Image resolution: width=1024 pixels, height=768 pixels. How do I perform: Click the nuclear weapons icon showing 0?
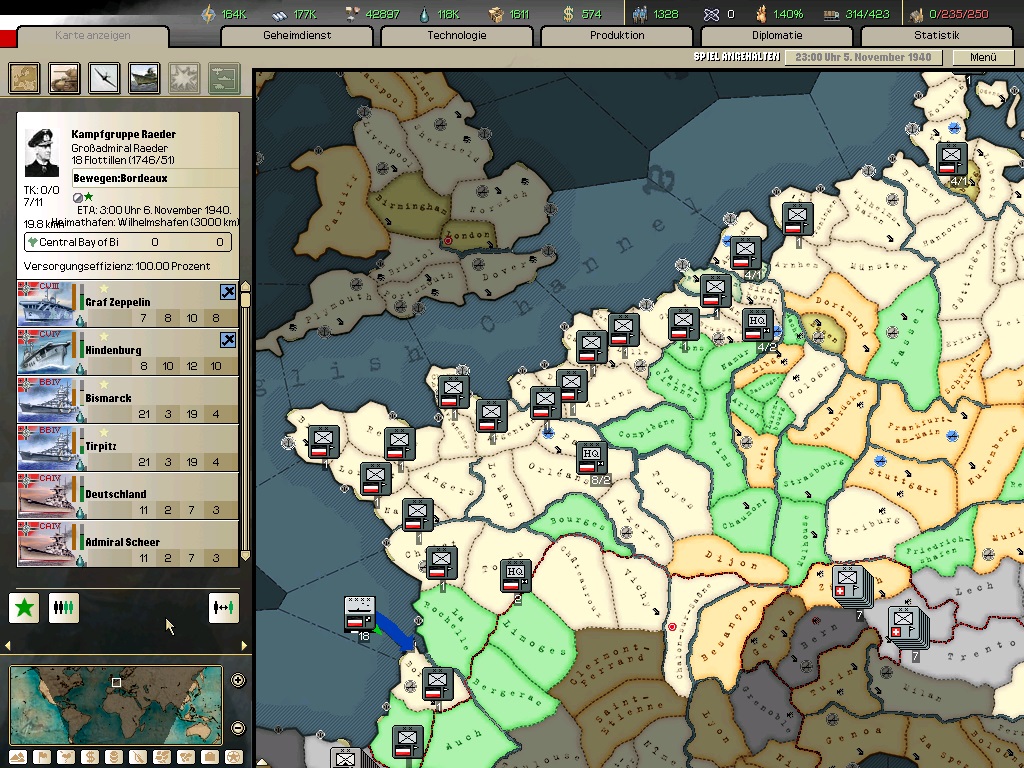(711, 14)
